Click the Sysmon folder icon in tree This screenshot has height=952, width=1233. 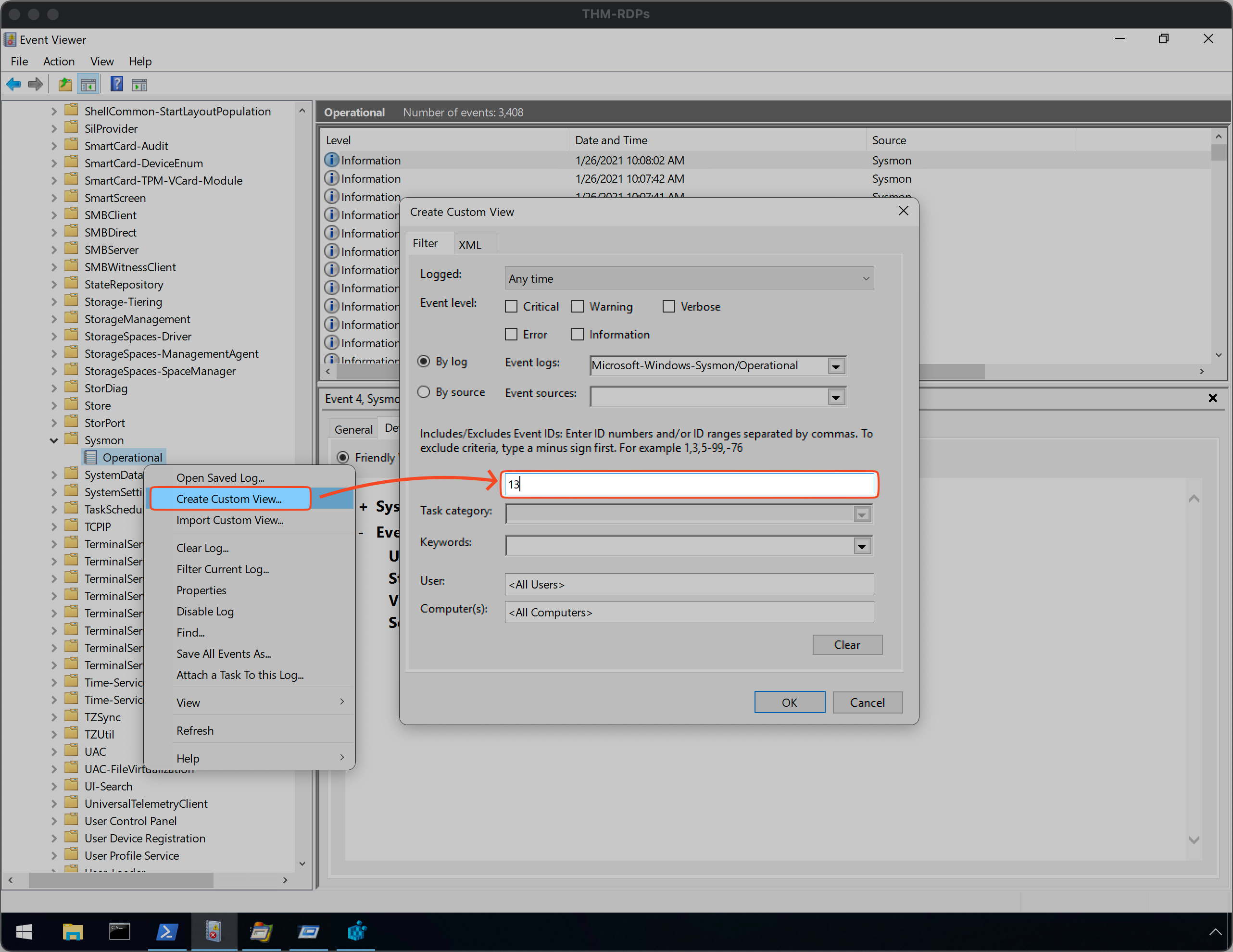click(71, 439)
